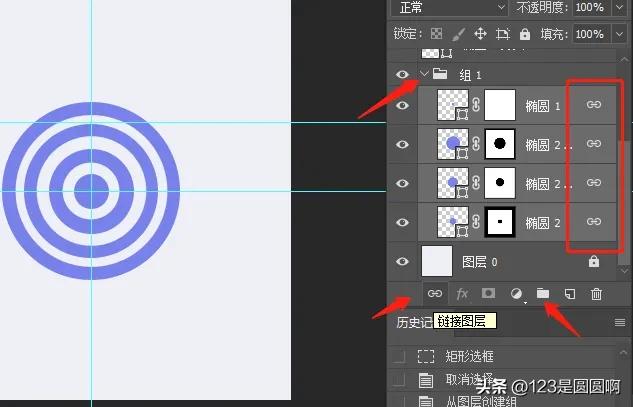Select shape thumbnail of bottom 椭圆 2

453,222
